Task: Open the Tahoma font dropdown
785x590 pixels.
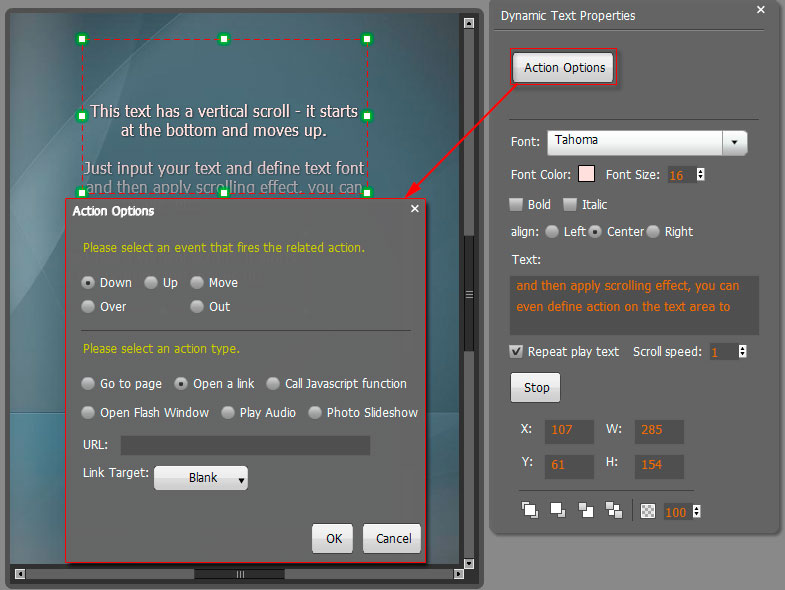Action: tap(735, 143)
